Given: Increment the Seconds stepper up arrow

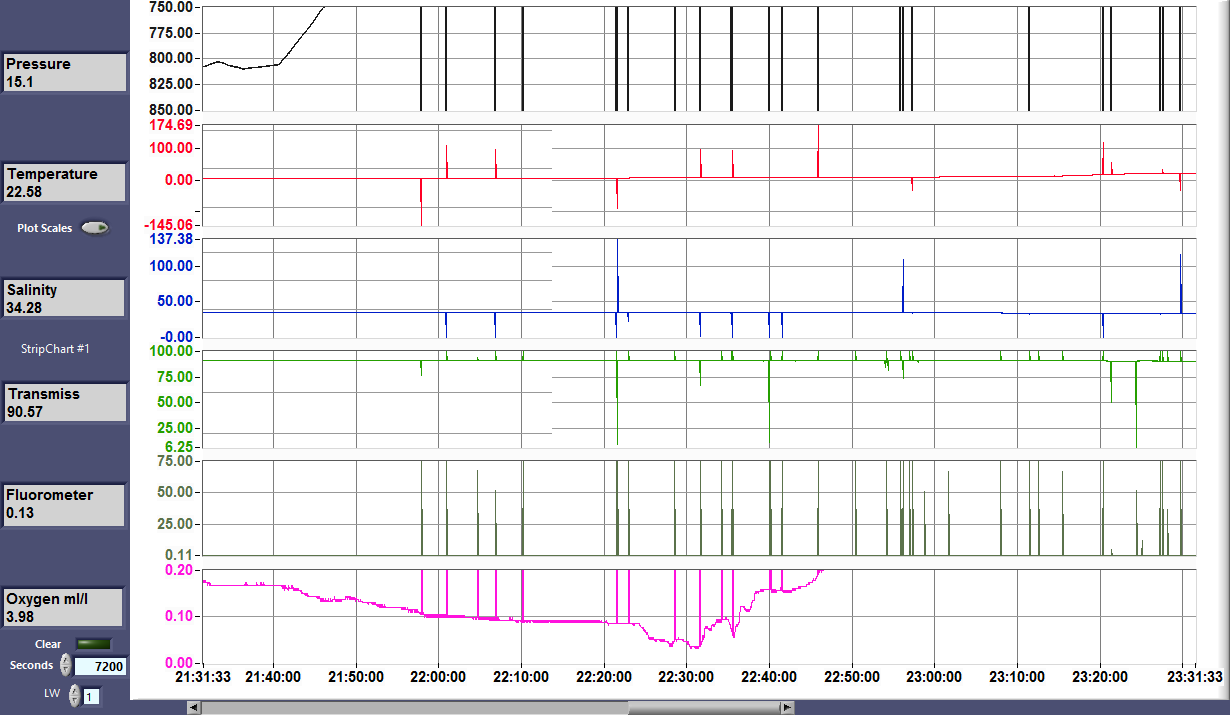Looking at the screenshot, I should coord(66,660).
